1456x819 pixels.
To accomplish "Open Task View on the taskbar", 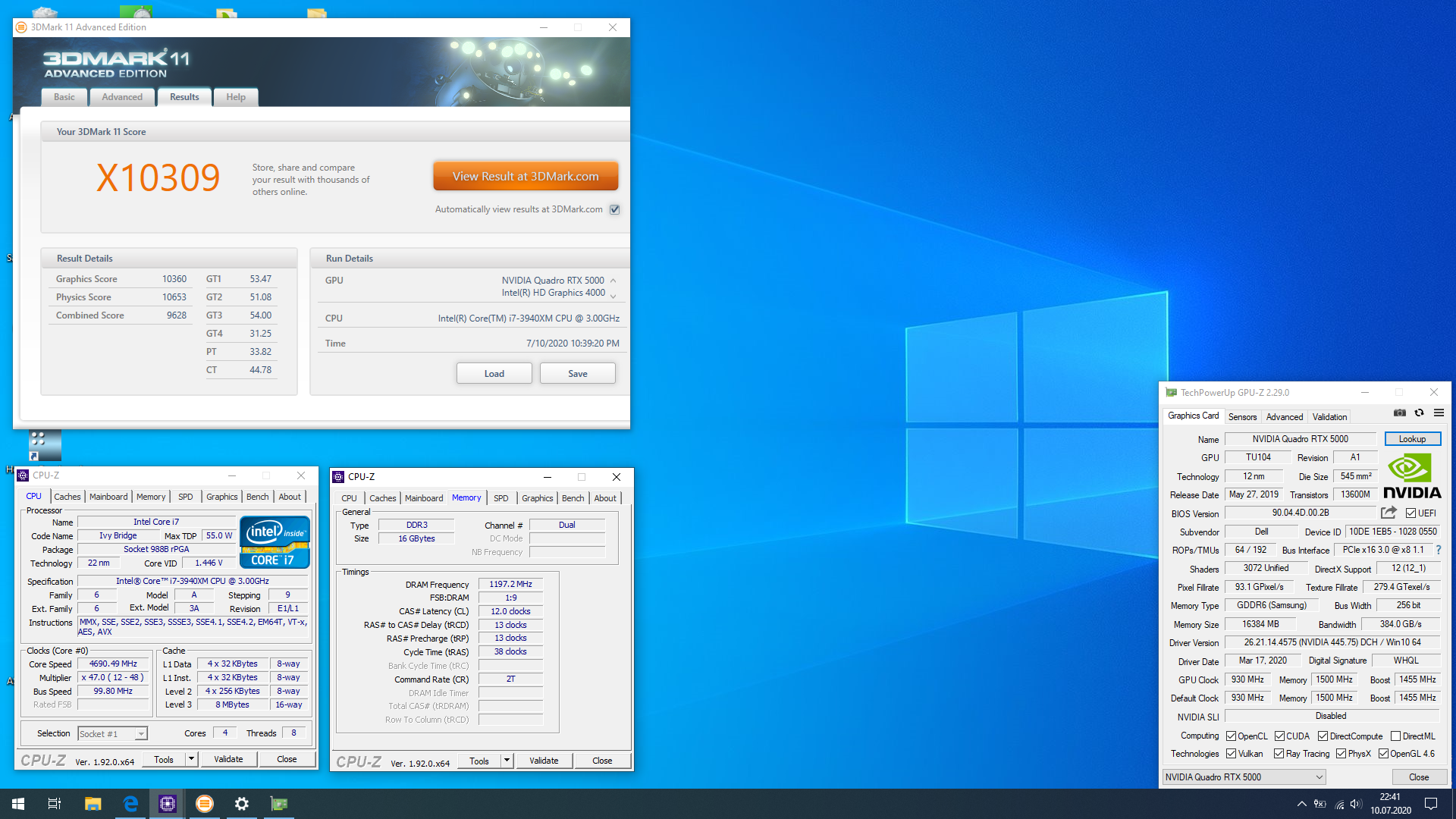I will pos(55,804).
